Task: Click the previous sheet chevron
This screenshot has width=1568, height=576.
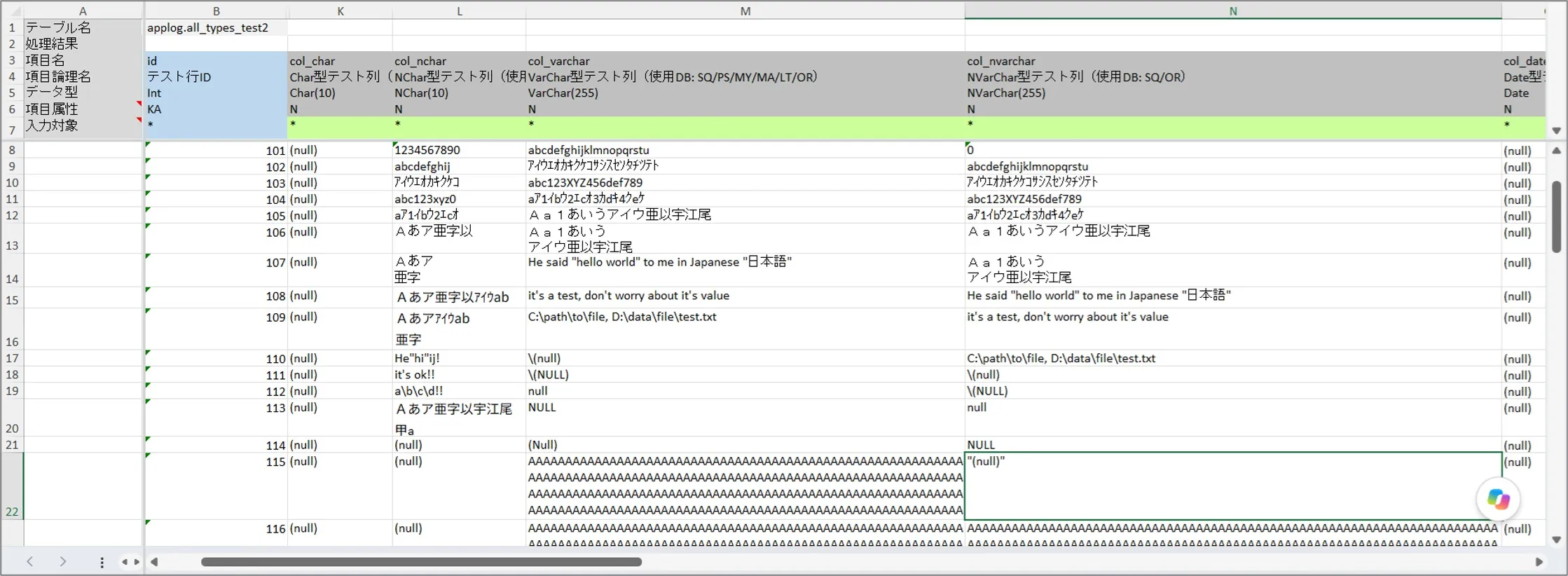Action: (30, 561)
